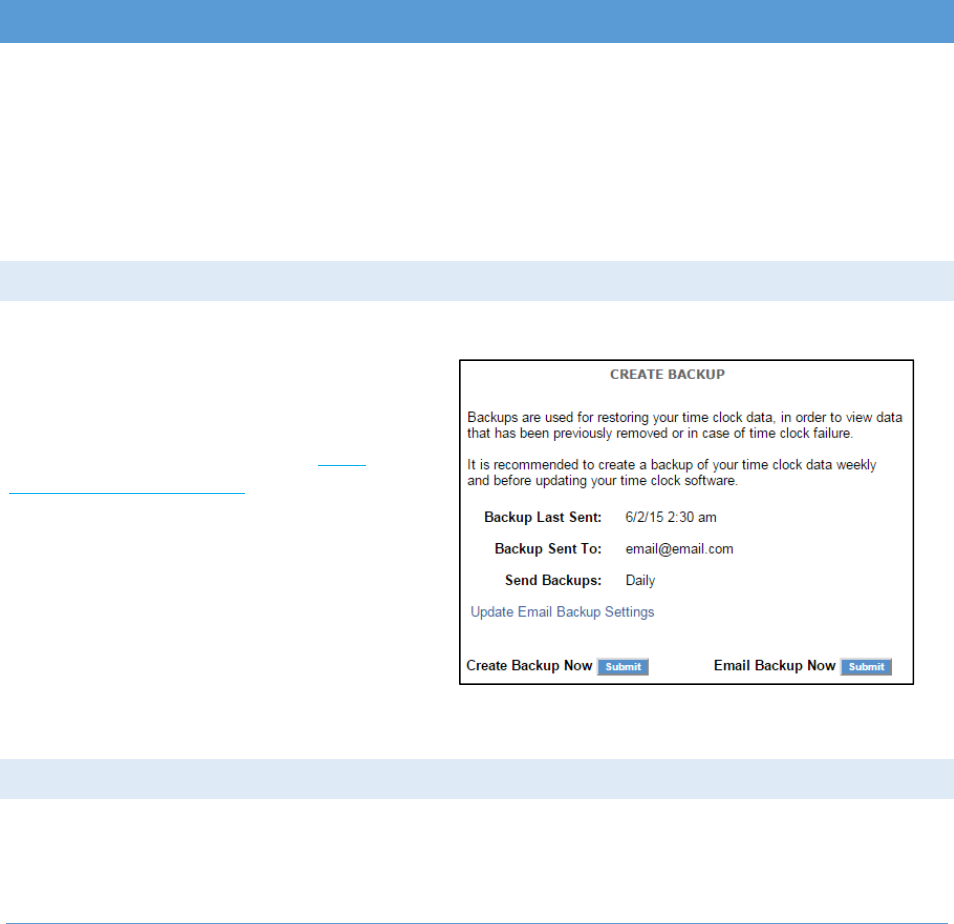Select the CREATE BACKUP heading text

667,375
